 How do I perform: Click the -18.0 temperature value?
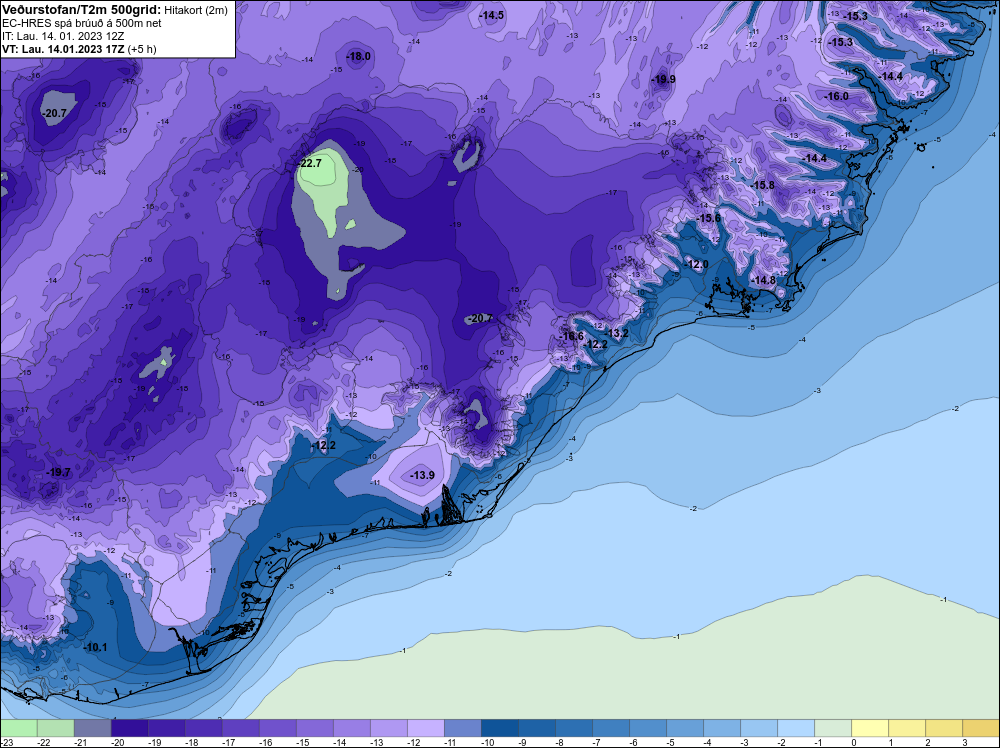(358, 56)
